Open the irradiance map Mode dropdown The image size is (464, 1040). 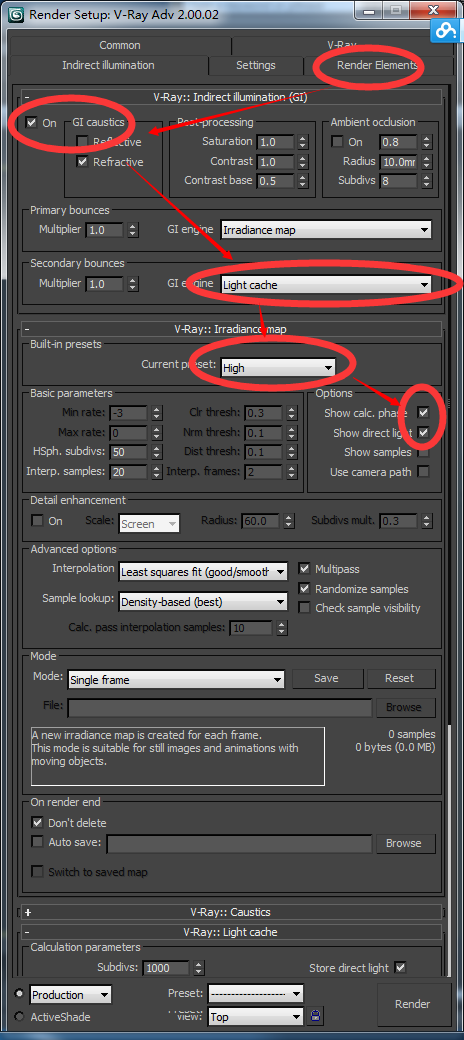pos(176,680)
